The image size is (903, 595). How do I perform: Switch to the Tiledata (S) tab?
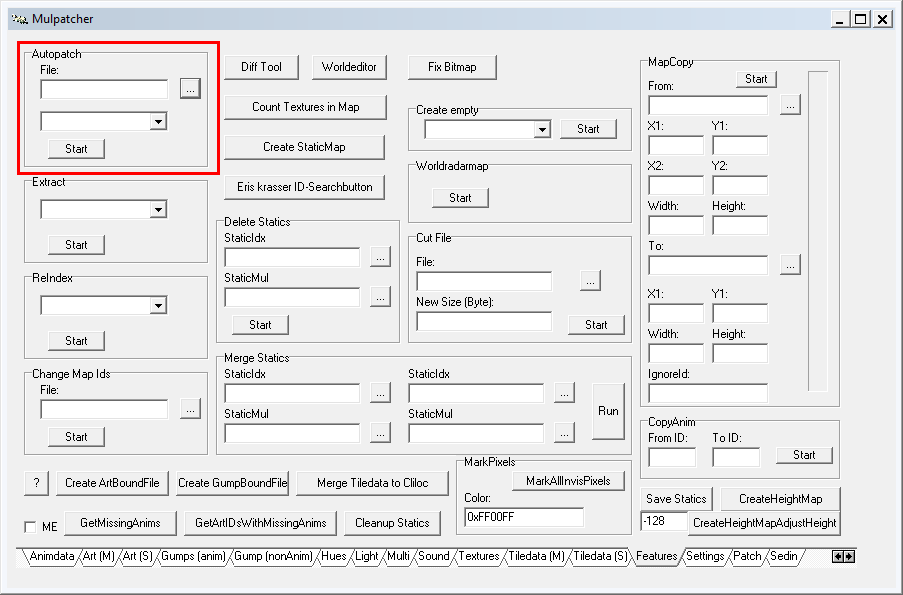tap(600, 556)
